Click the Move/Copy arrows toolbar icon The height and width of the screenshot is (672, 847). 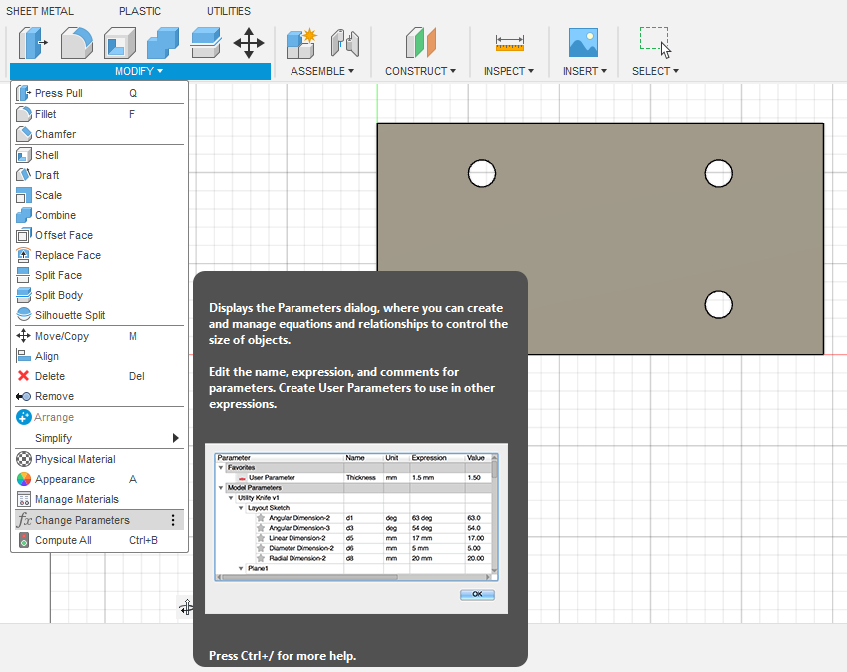(x=248, y=43)
